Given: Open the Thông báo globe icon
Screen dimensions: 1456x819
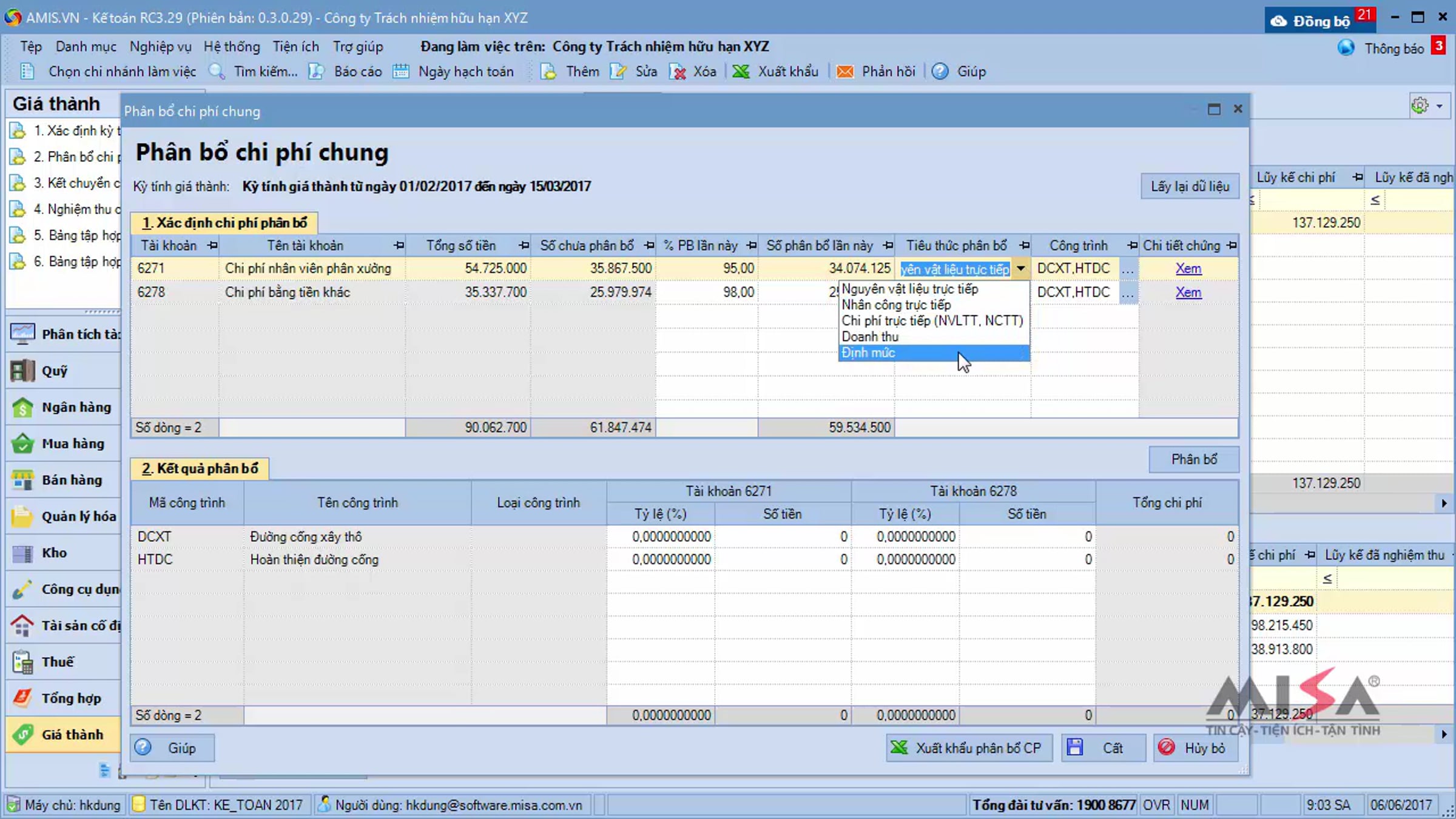Looking at the screenshot, I should tap(1346, 48).
